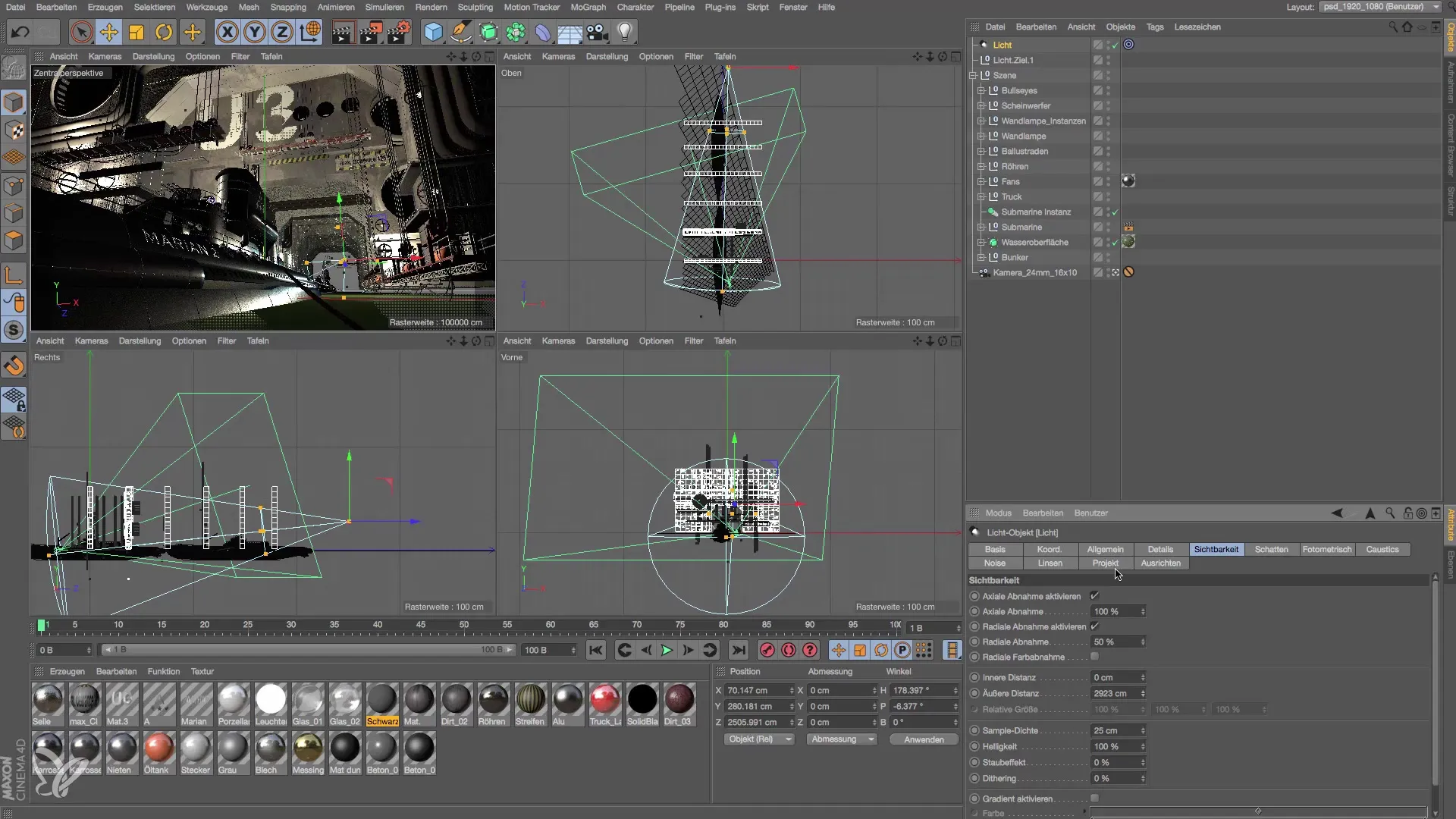Image resolution: width=1456 pixels, height=819 pixels.
Task: Open the Mesh menu
Action: tap(249, 7)
